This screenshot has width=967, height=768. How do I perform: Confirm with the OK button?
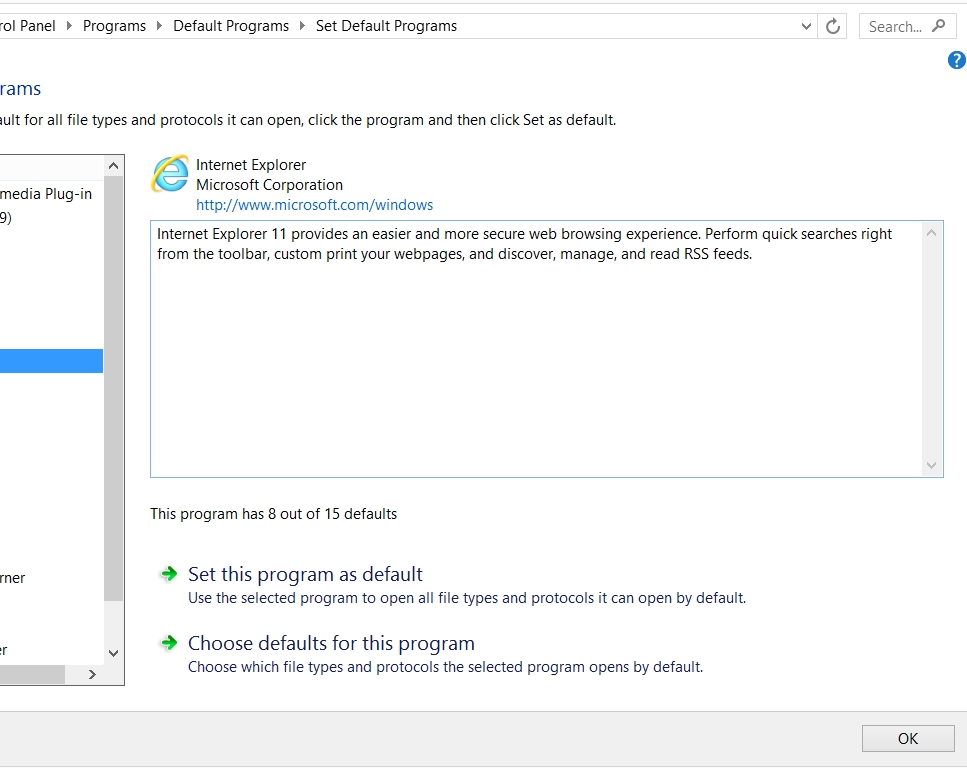pos(908,738)
